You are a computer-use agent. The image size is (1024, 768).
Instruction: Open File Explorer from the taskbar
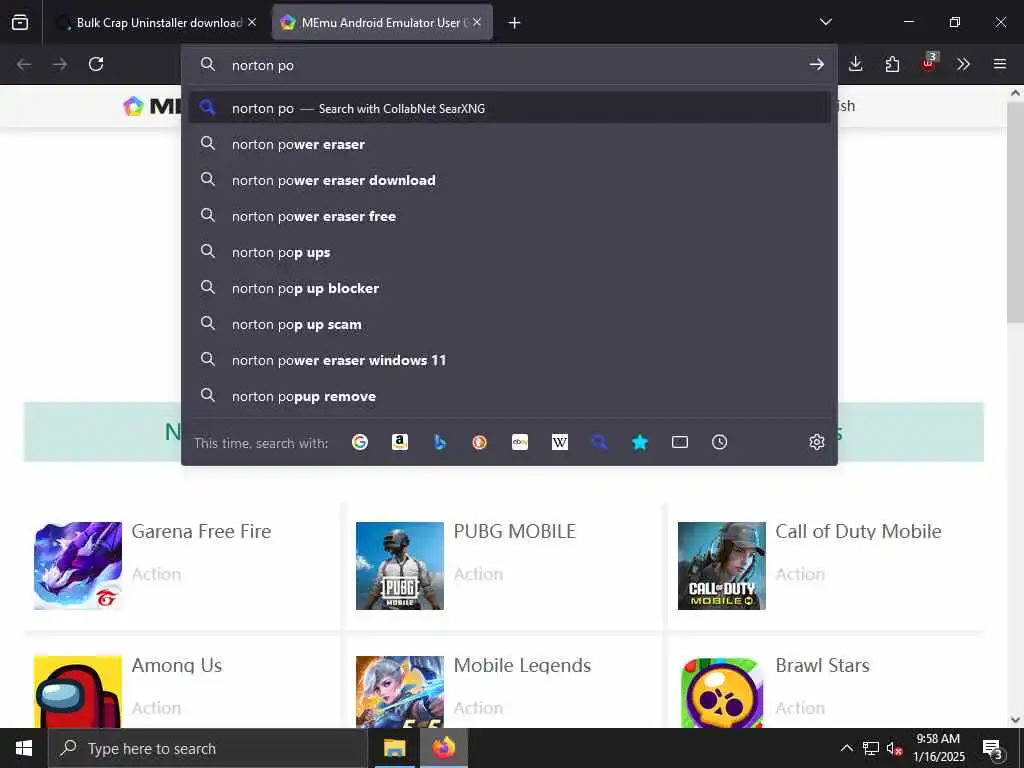[394, 748]
